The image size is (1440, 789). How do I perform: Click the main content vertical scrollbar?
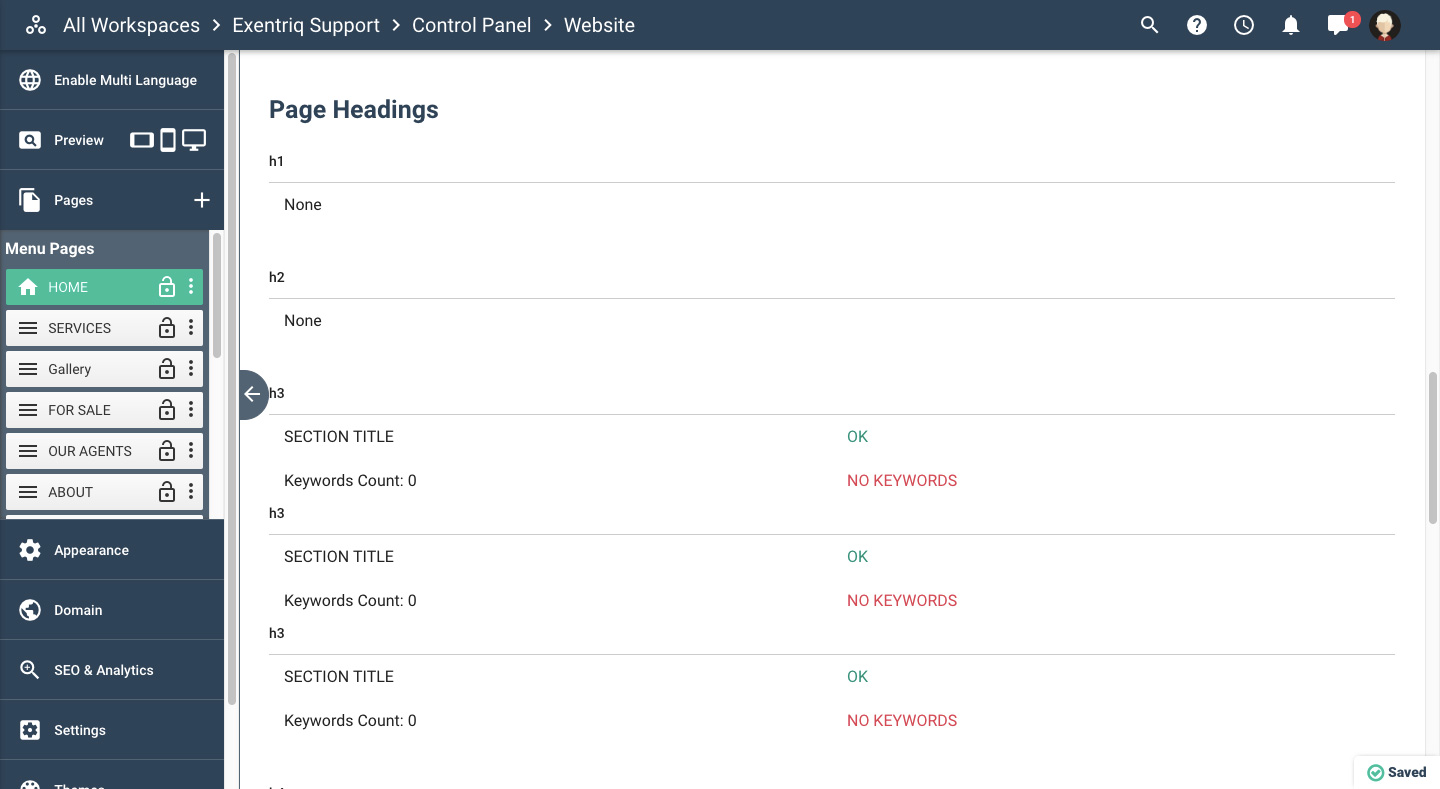coord(1432,447)
